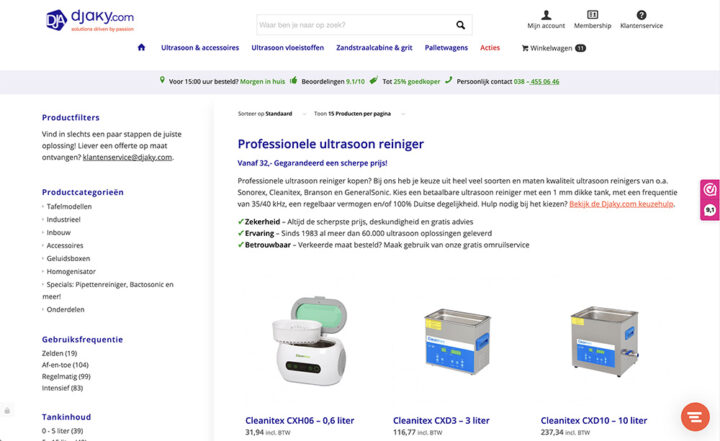The height and width of the screenshot is (441, 720).
Task: Open Cleanitex CXD10 – 10 liter title
Action: pyautogui.click(x=594, y=420)
